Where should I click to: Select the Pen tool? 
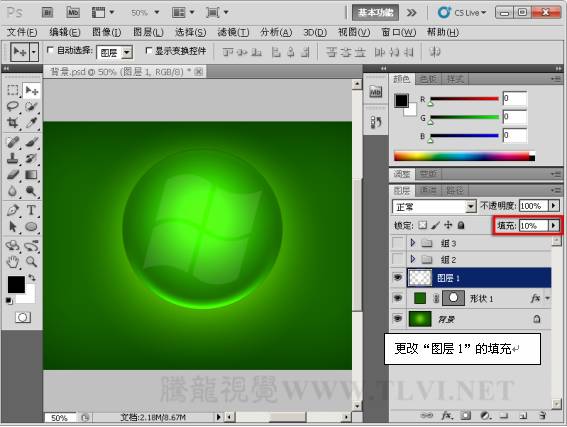coord(13,210)
